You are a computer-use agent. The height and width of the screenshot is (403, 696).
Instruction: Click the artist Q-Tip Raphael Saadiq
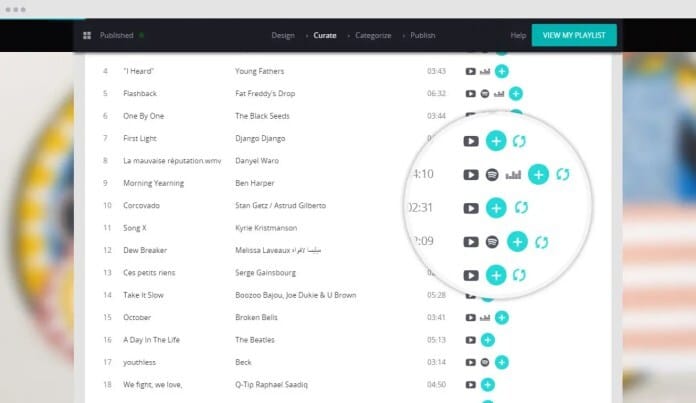point(271,385)
